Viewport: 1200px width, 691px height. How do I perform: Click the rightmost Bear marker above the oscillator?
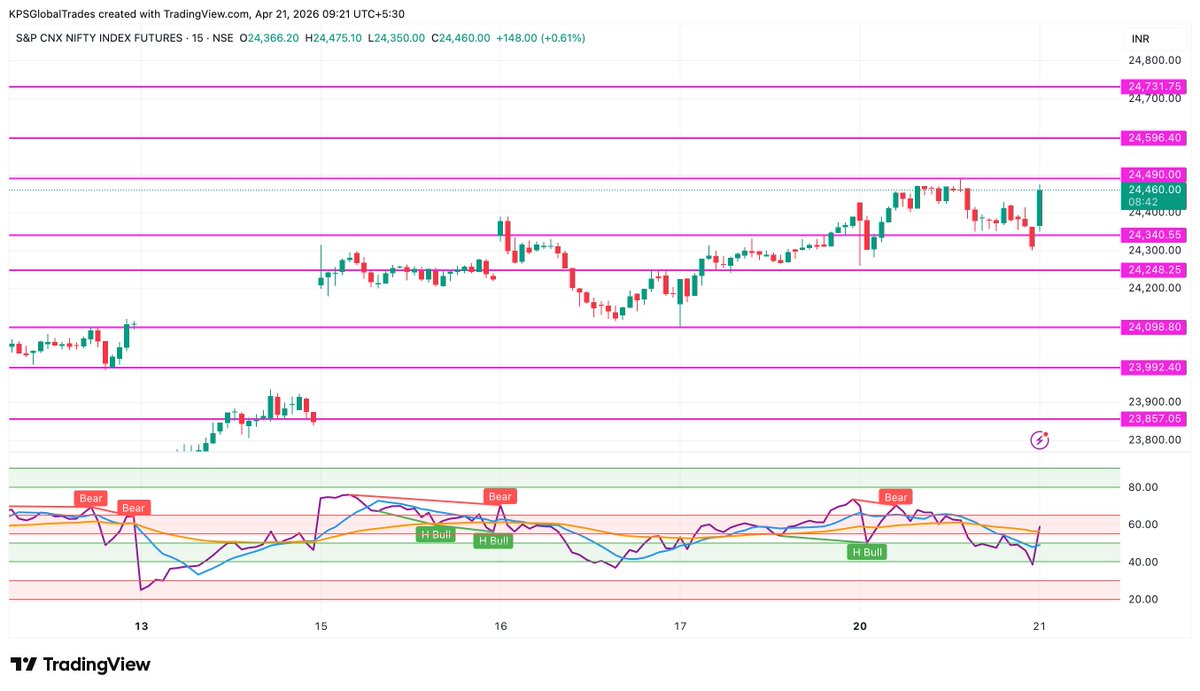tap(894, 496)
